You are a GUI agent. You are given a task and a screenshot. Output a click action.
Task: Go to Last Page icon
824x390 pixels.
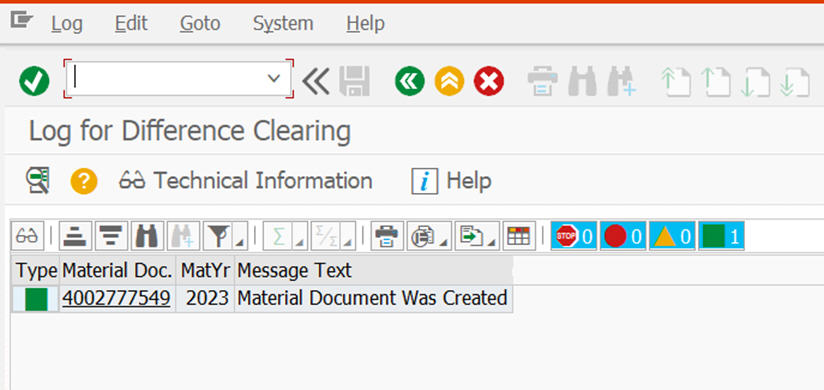coord(795,83)
